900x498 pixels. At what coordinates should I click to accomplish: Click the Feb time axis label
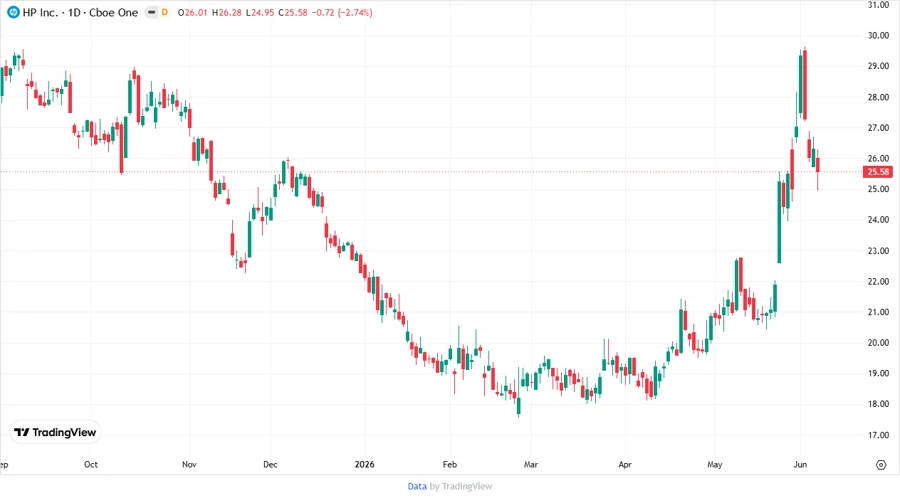449,465
